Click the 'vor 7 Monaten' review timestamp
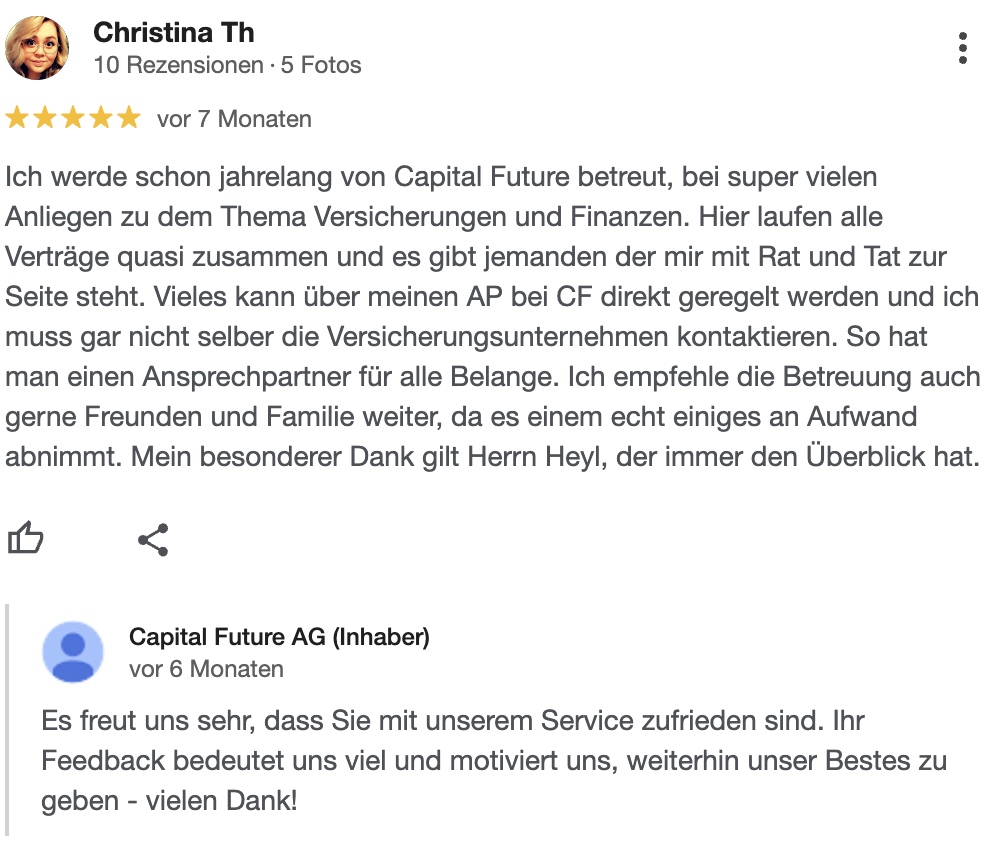This screenshot has height=842, width=996. [x=234, y=119]
